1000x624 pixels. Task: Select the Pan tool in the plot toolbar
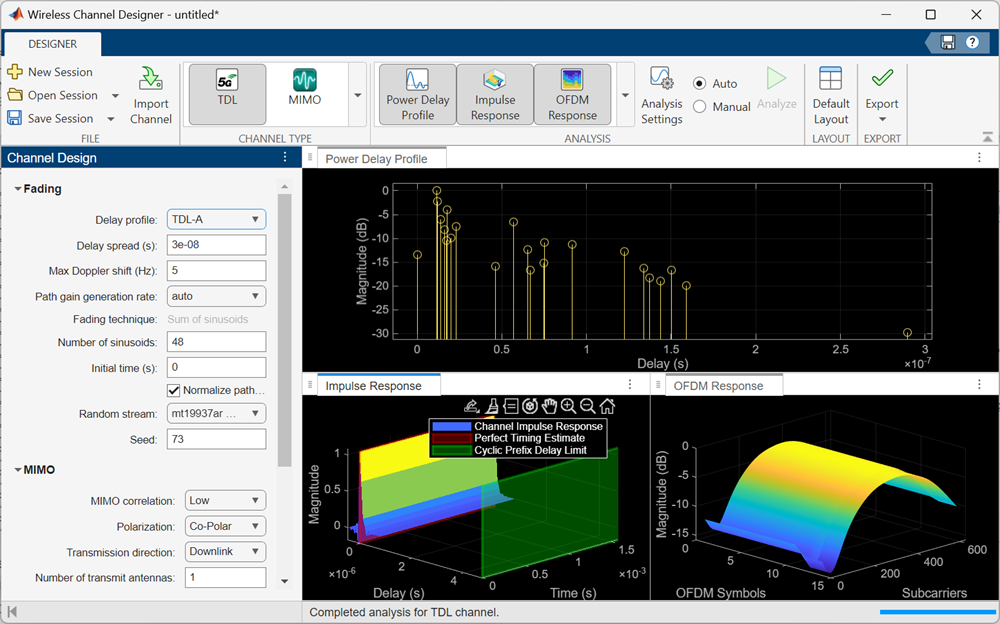tap(550, 406)
